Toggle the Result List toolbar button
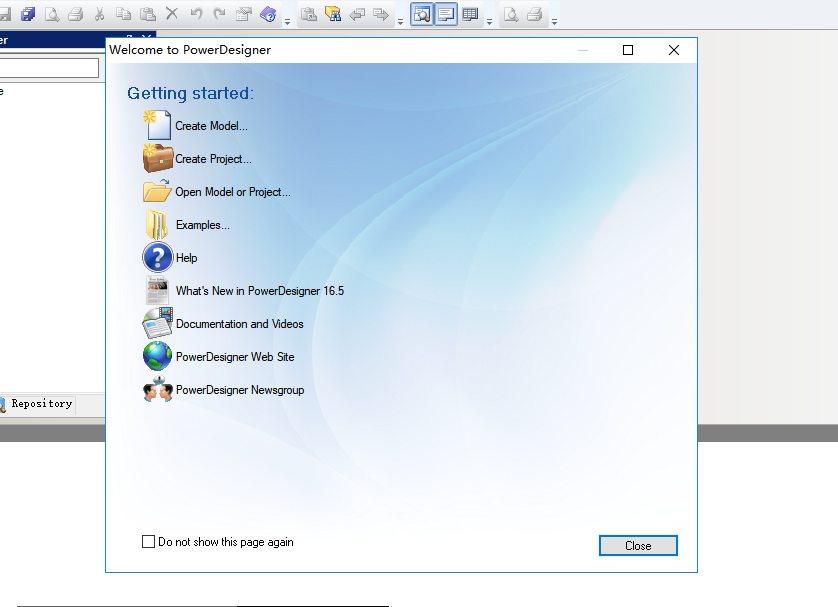Viewport: 838px width, 607px height. pyautogui.click(x=470, y=14)
